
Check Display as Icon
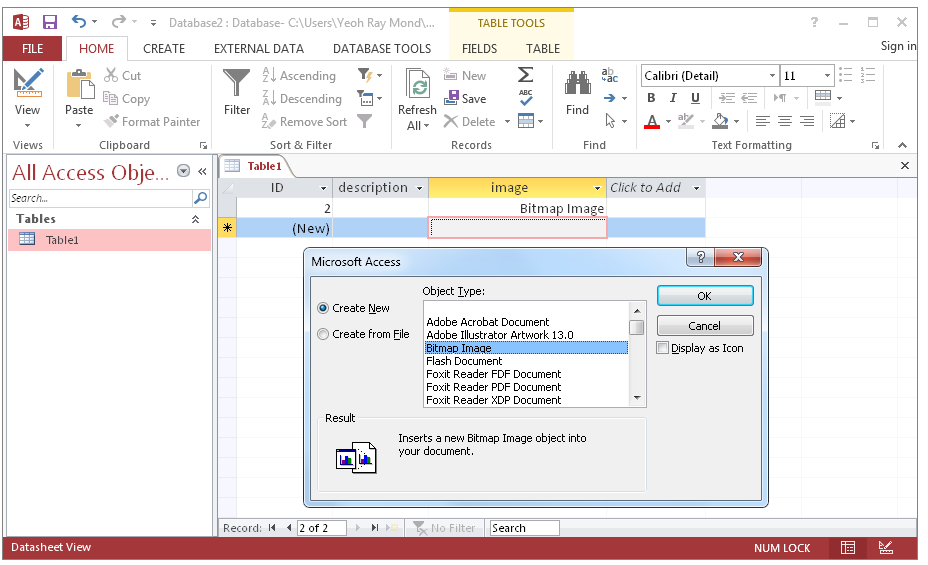[663, 348]
